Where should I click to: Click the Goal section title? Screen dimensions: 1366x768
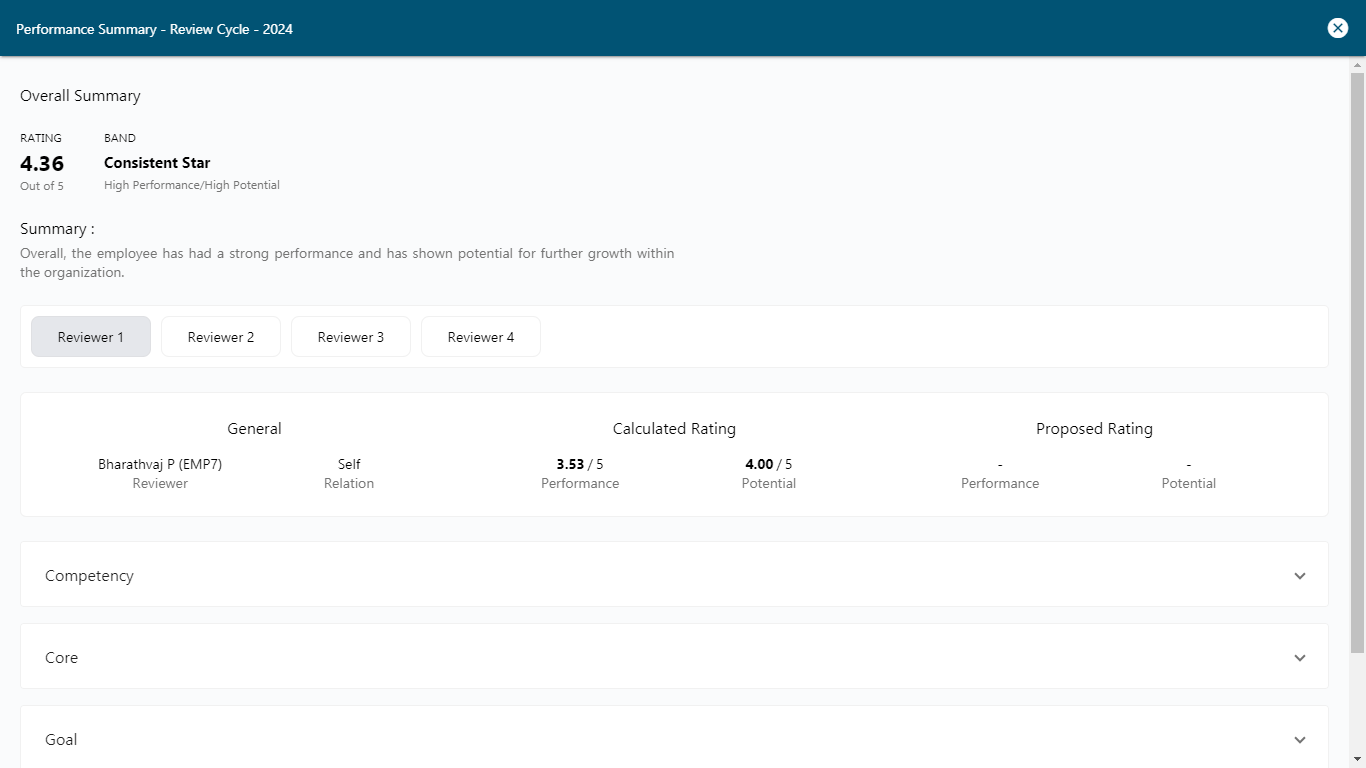click(61, 740)
